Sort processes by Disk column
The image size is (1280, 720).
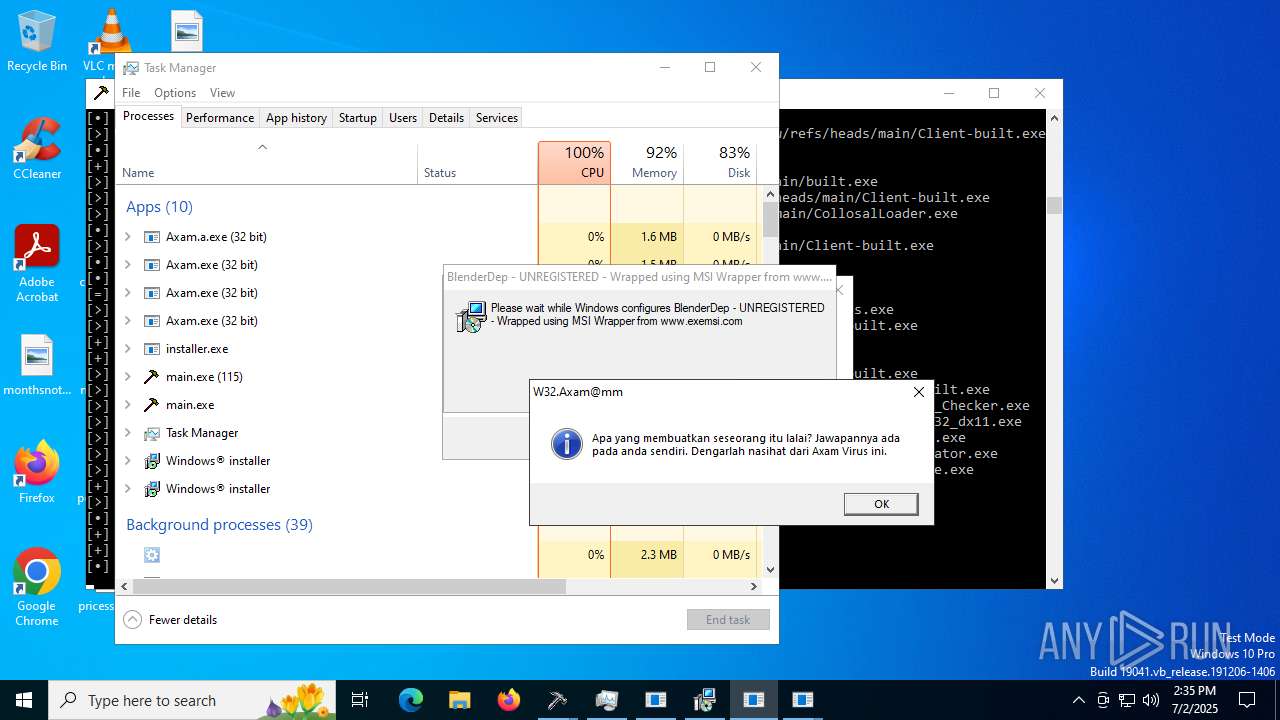(x=720, y=163)
